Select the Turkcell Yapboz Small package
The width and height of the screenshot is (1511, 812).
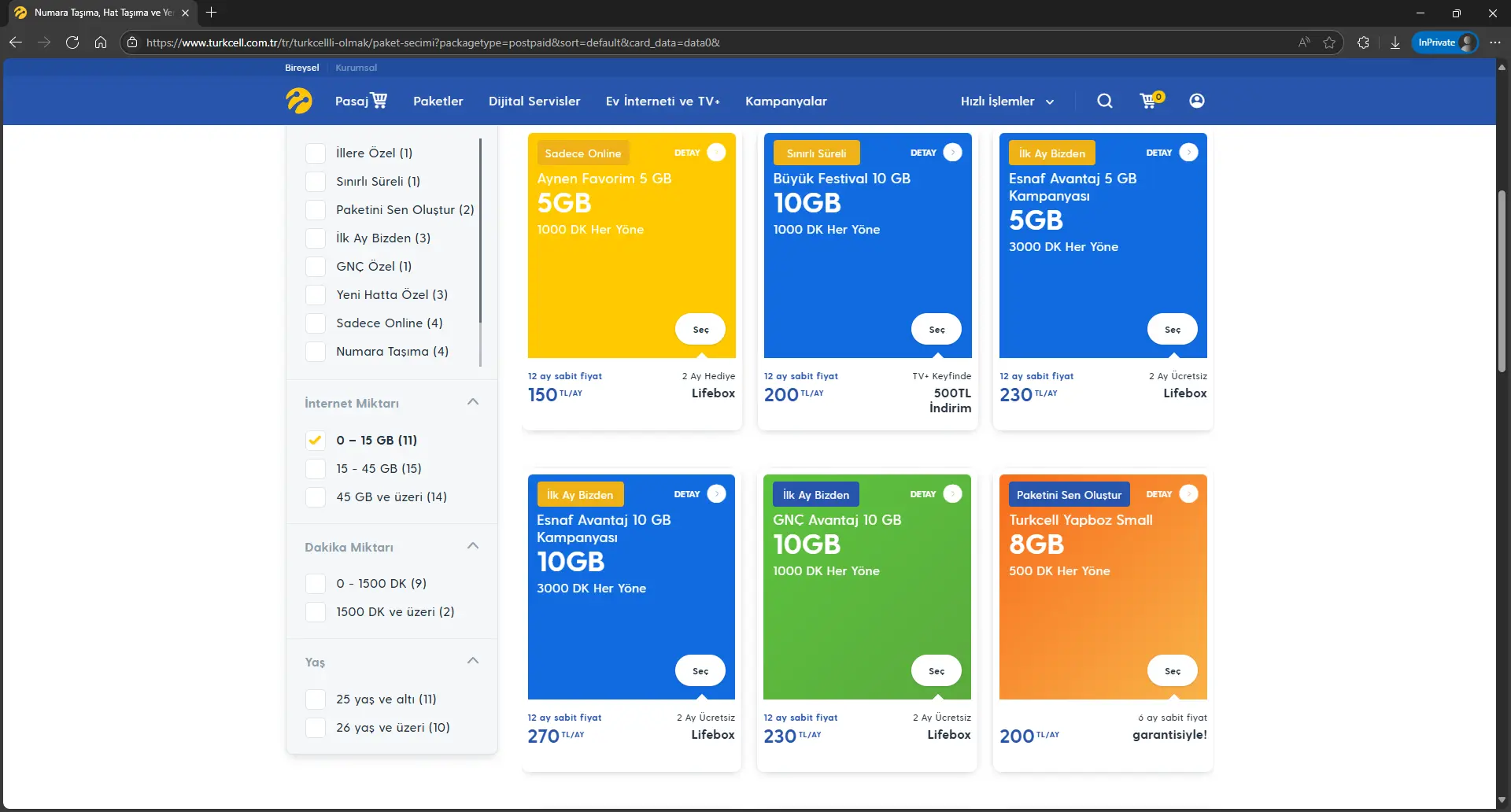pos(1173,671)
